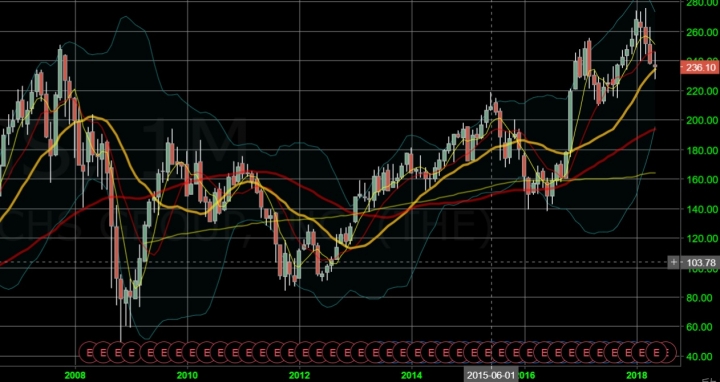Click the 120.00 price scale label

[701, 238]
